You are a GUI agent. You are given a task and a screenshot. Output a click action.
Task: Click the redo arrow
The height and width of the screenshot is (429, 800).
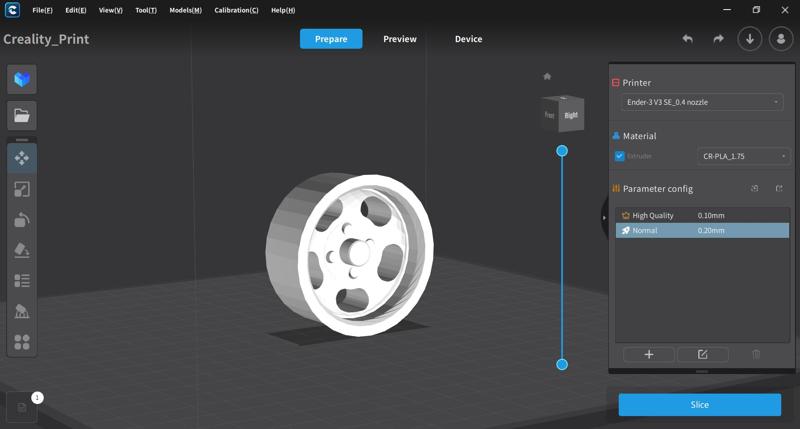click(x=718, y=39)
